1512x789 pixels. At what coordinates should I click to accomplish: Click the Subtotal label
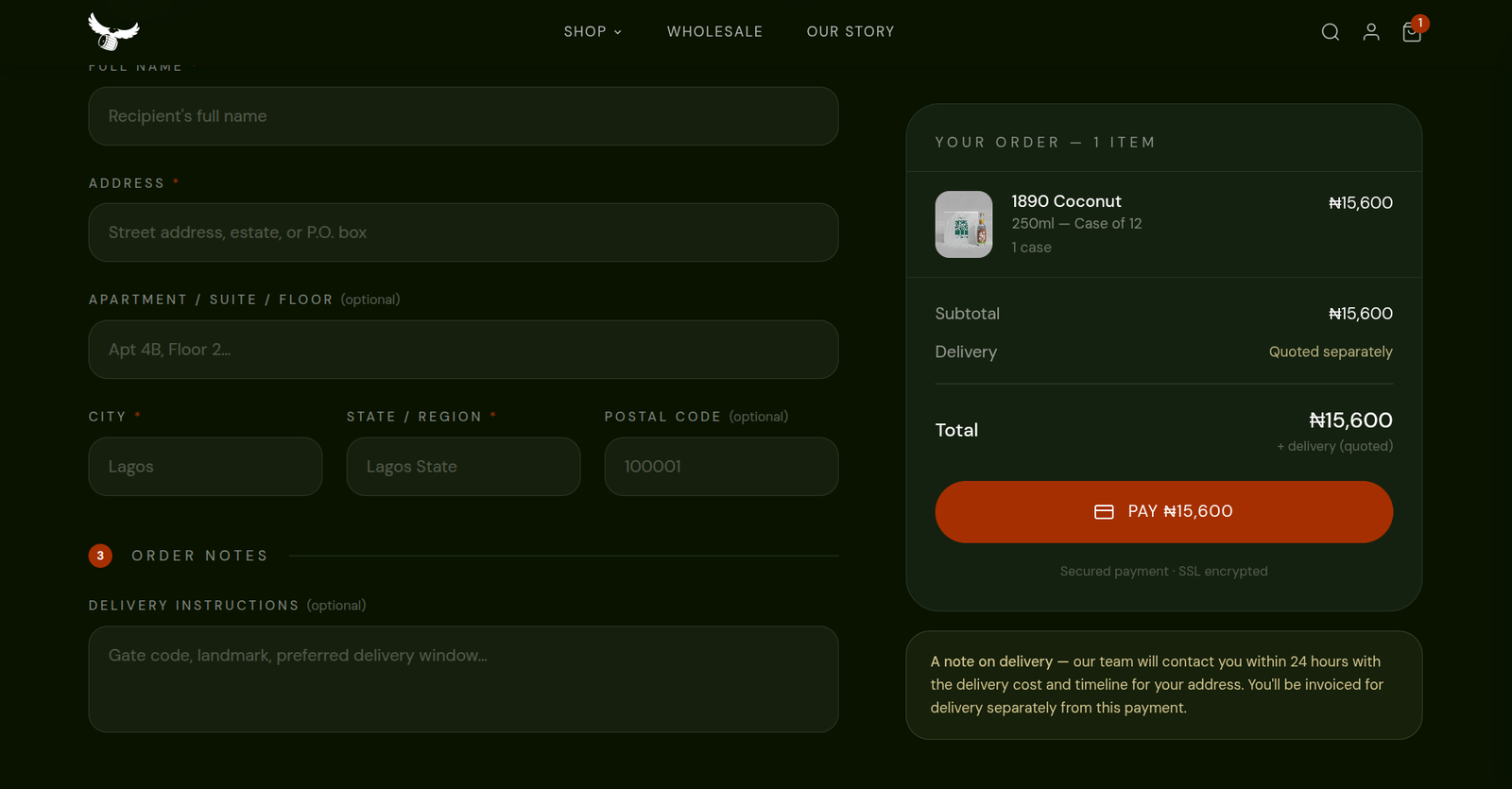click(968, 314)
